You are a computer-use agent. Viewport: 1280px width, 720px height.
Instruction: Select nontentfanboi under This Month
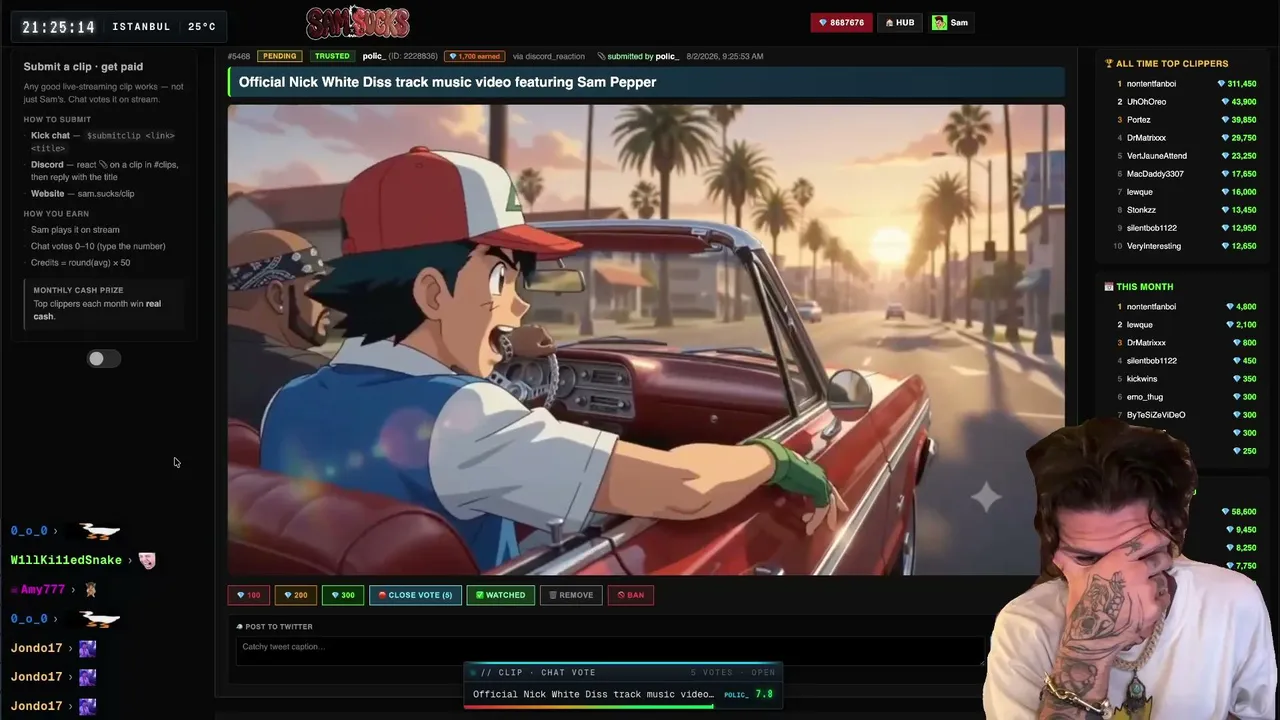(1151, 307)
